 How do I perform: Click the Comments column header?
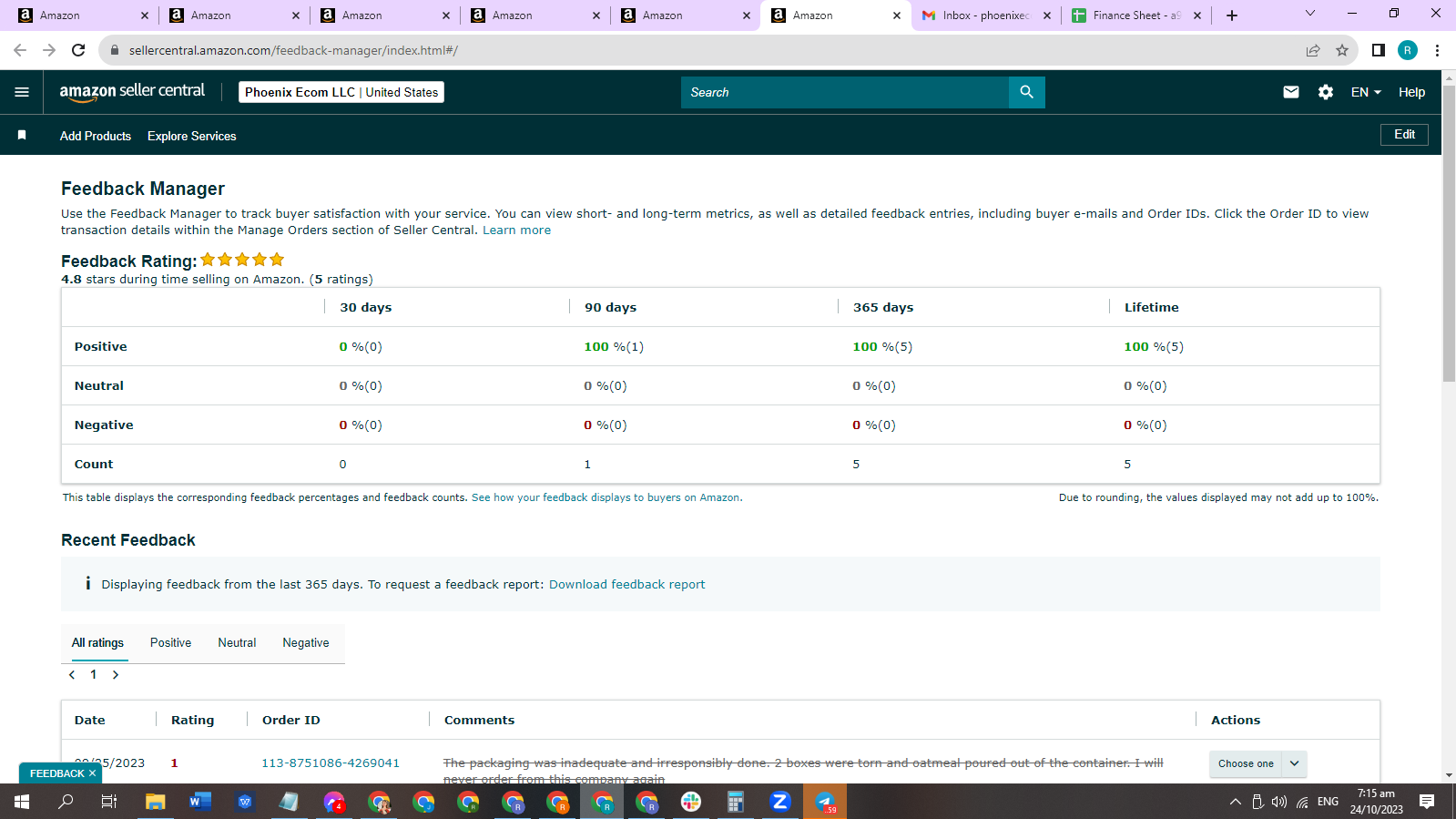(479, 720)
